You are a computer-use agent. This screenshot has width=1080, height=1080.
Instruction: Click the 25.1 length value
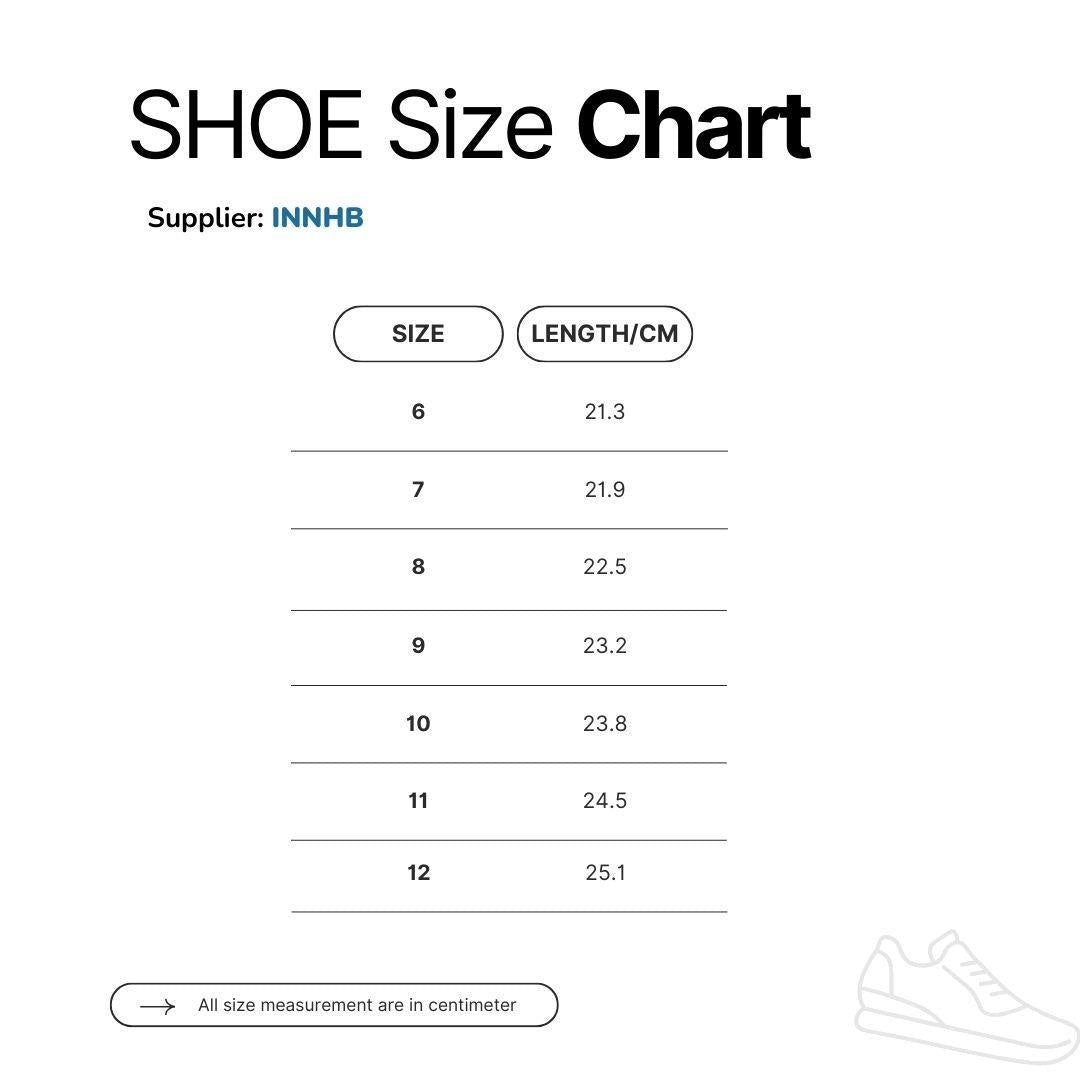pos(605,873)
